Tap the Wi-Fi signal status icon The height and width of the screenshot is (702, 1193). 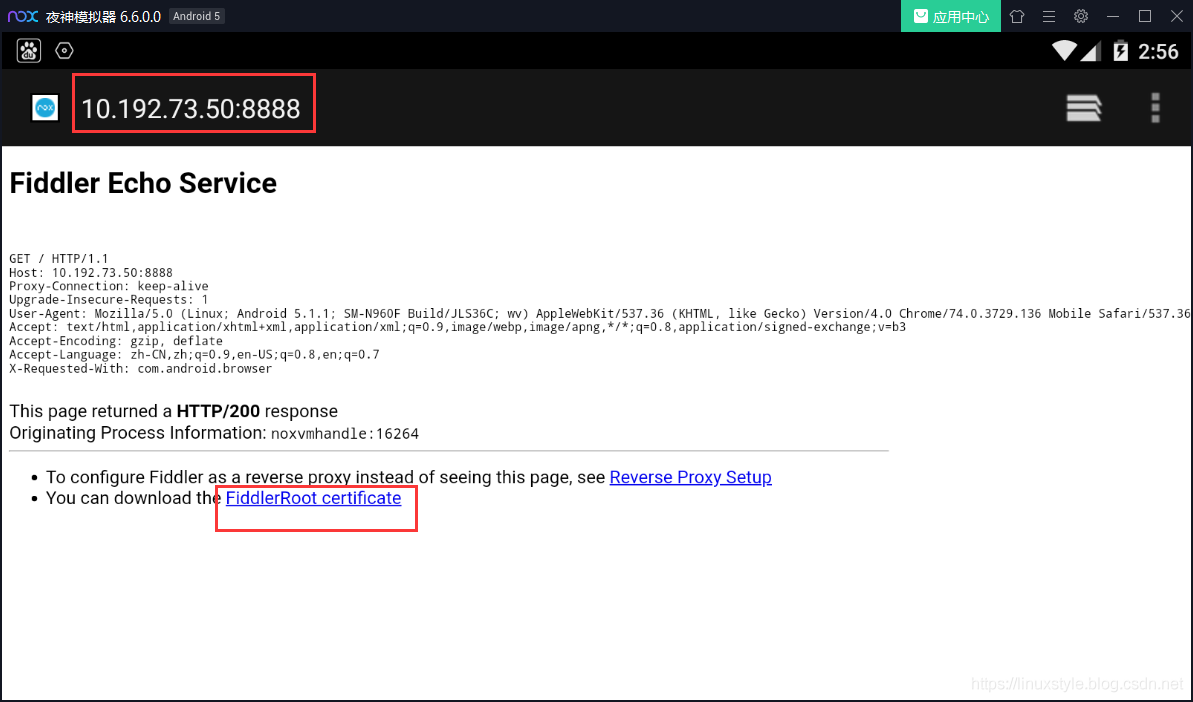(1064, 51)
